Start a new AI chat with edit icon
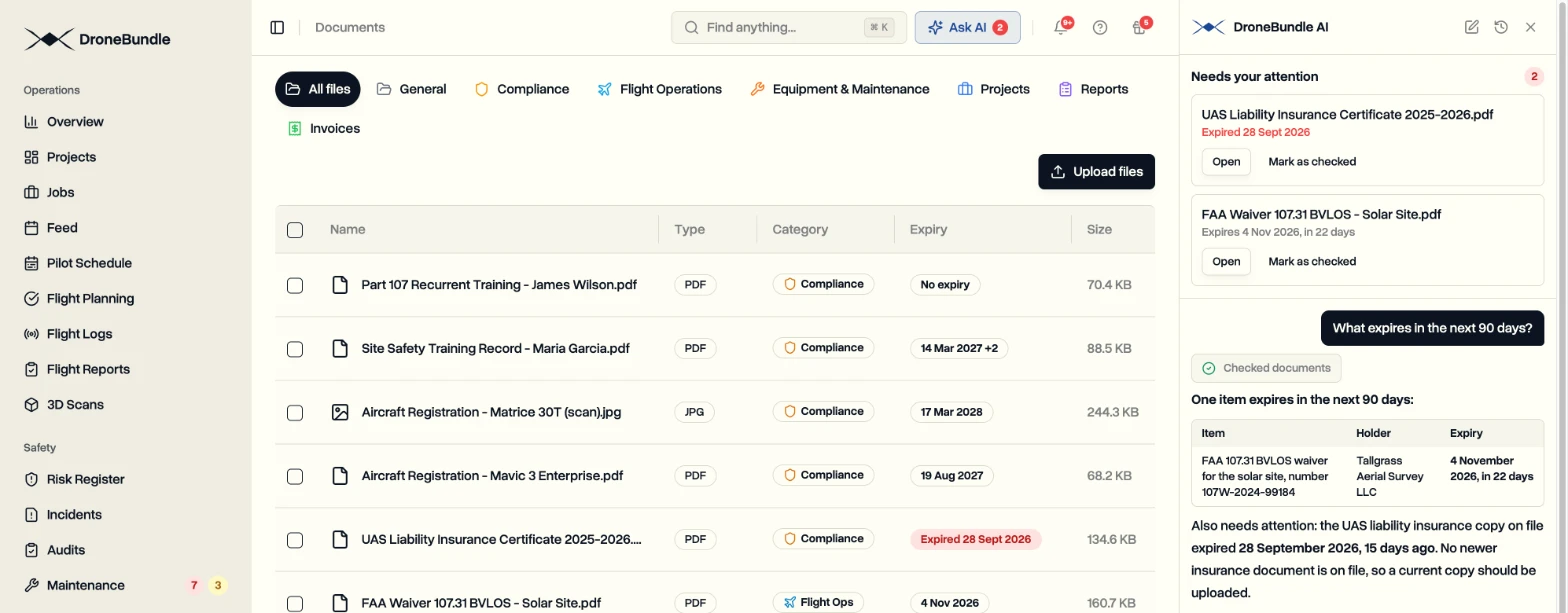1568x613 pixels. [x=1472, y=27]
